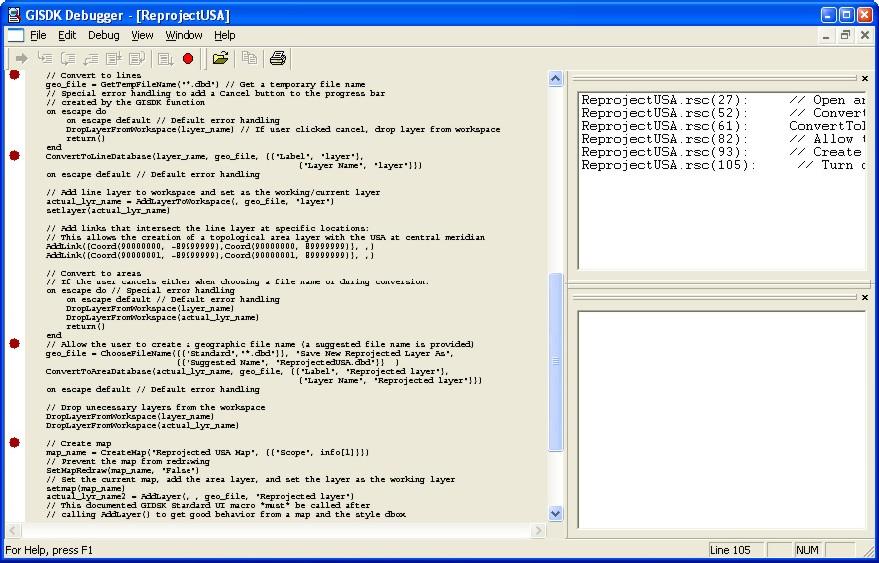
Task: Click the Open file folder icon
Action: [221, 58]
